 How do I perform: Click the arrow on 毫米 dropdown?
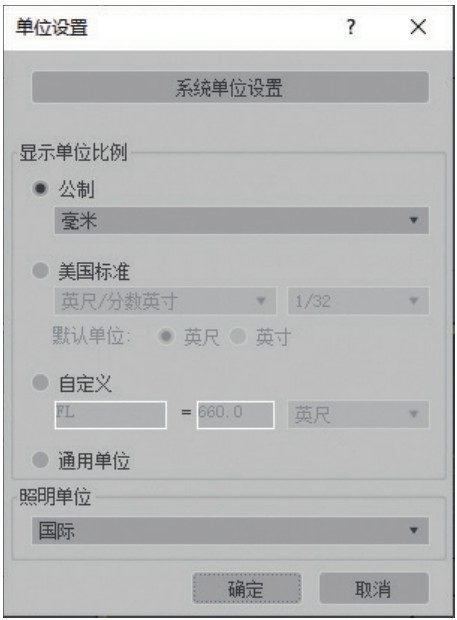pos(414,220)
